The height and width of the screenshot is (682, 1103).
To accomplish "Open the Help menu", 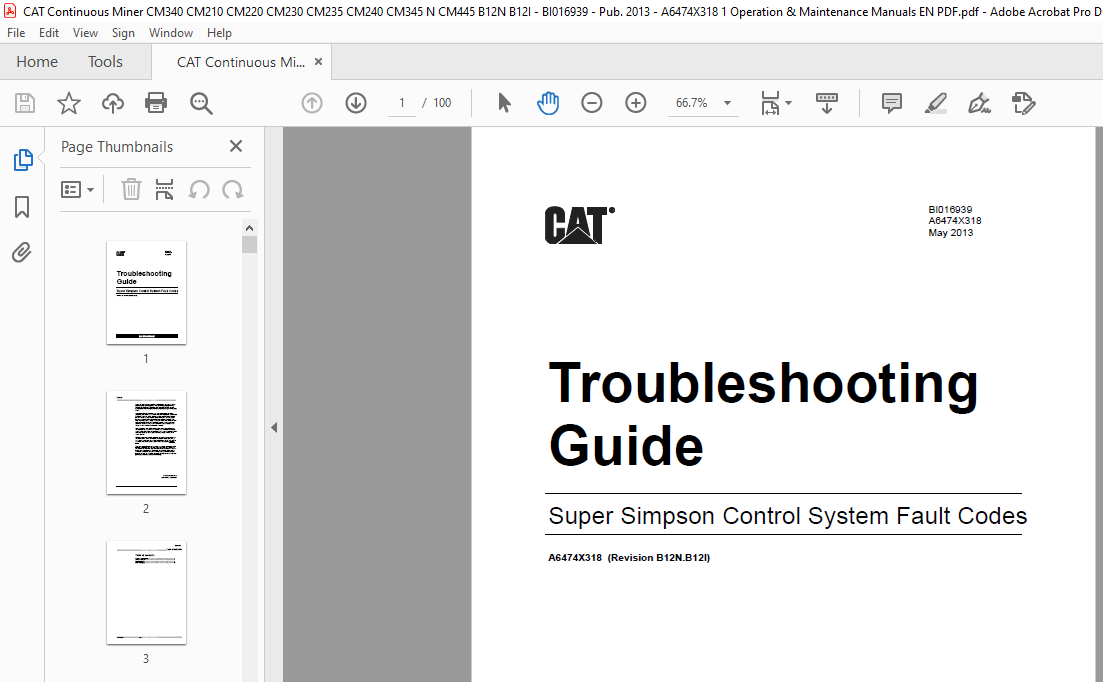I will tap(219, 33).
